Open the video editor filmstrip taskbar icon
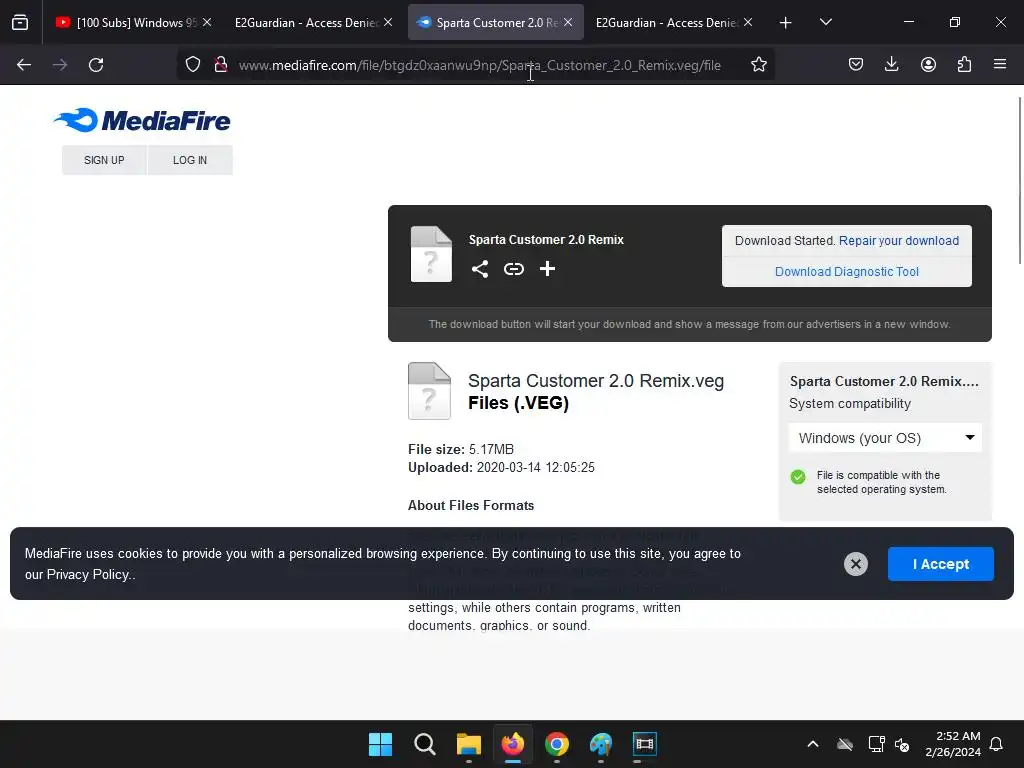 645,744
